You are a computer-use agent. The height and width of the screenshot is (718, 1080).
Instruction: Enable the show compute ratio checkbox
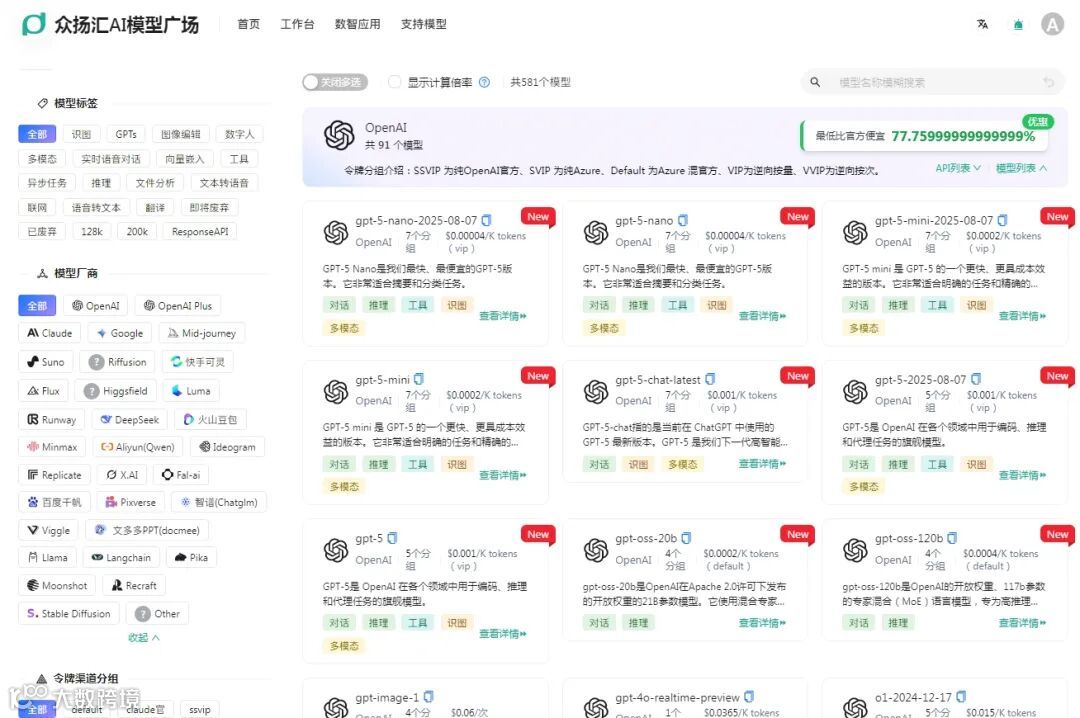[x=394, y=82]
